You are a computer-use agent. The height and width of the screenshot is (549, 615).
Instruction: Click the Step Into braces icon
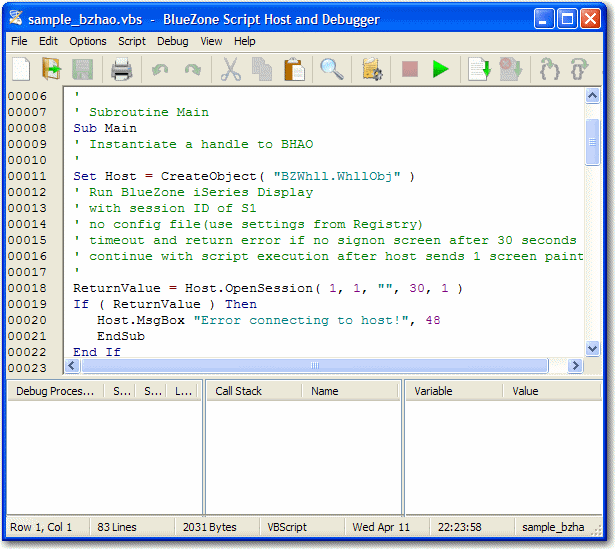(549, 69)
